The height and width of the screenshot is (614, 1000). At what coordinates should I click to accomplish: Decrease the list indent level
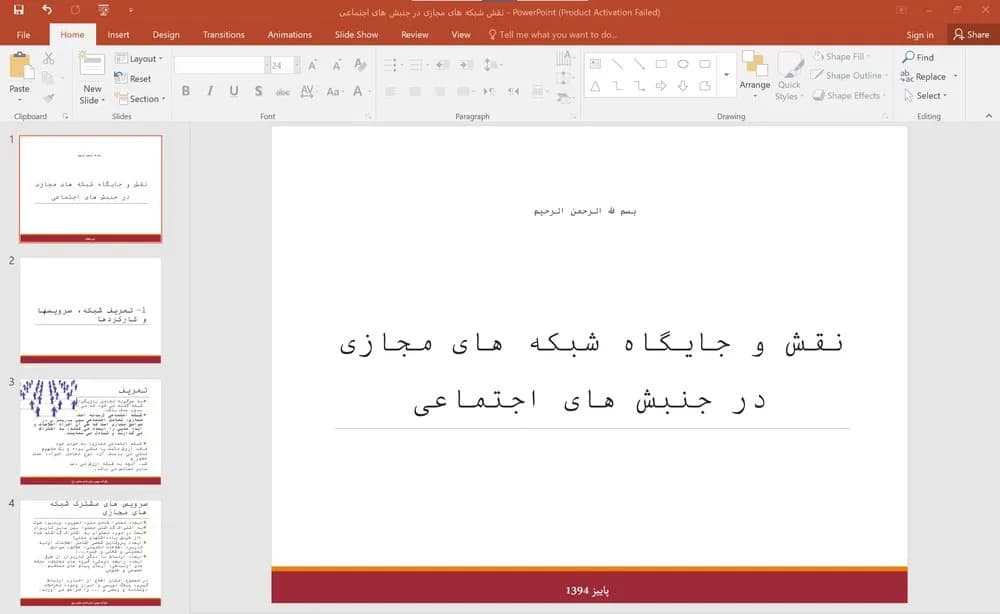click(x=443, y=65)
